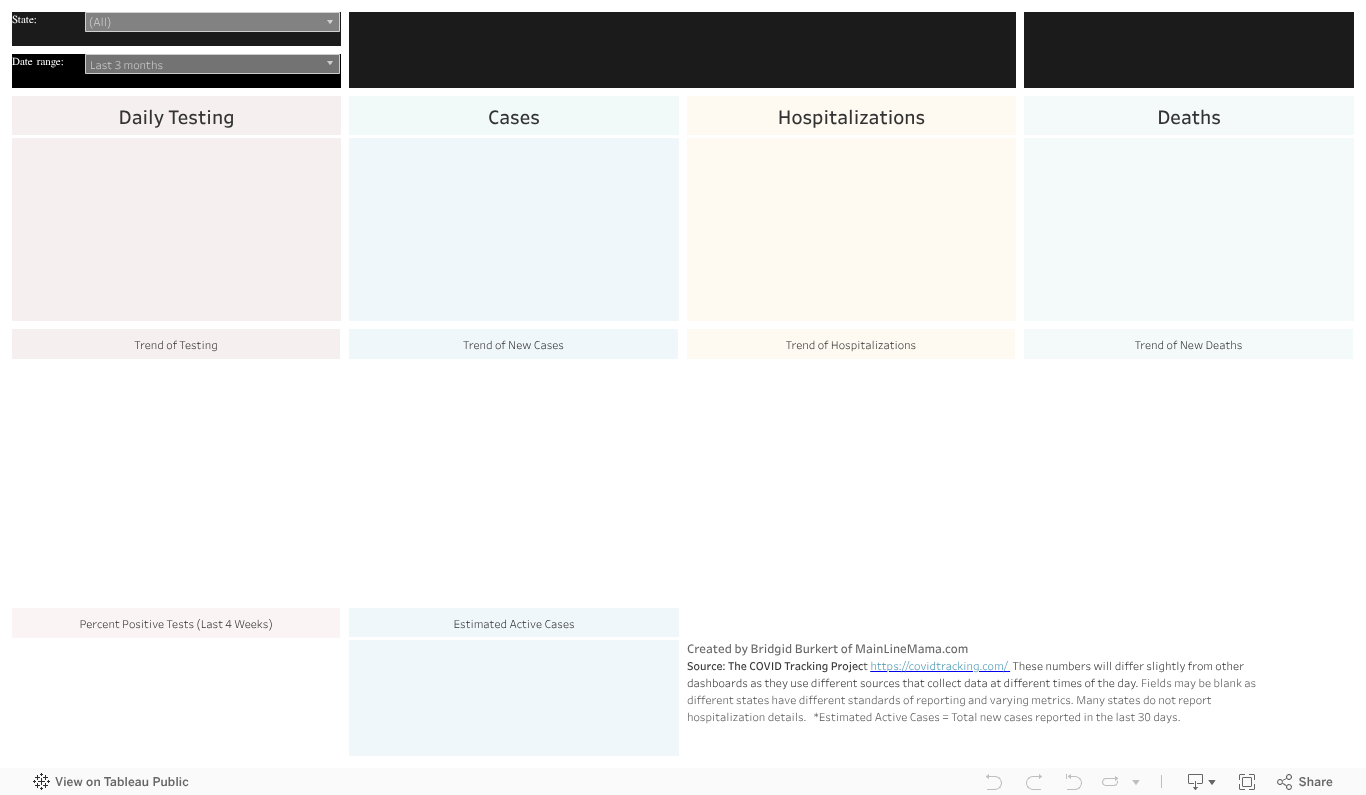Click Percent Positive Tests (Last 4 Weeks) label
1366x795 pixels.
176,624
